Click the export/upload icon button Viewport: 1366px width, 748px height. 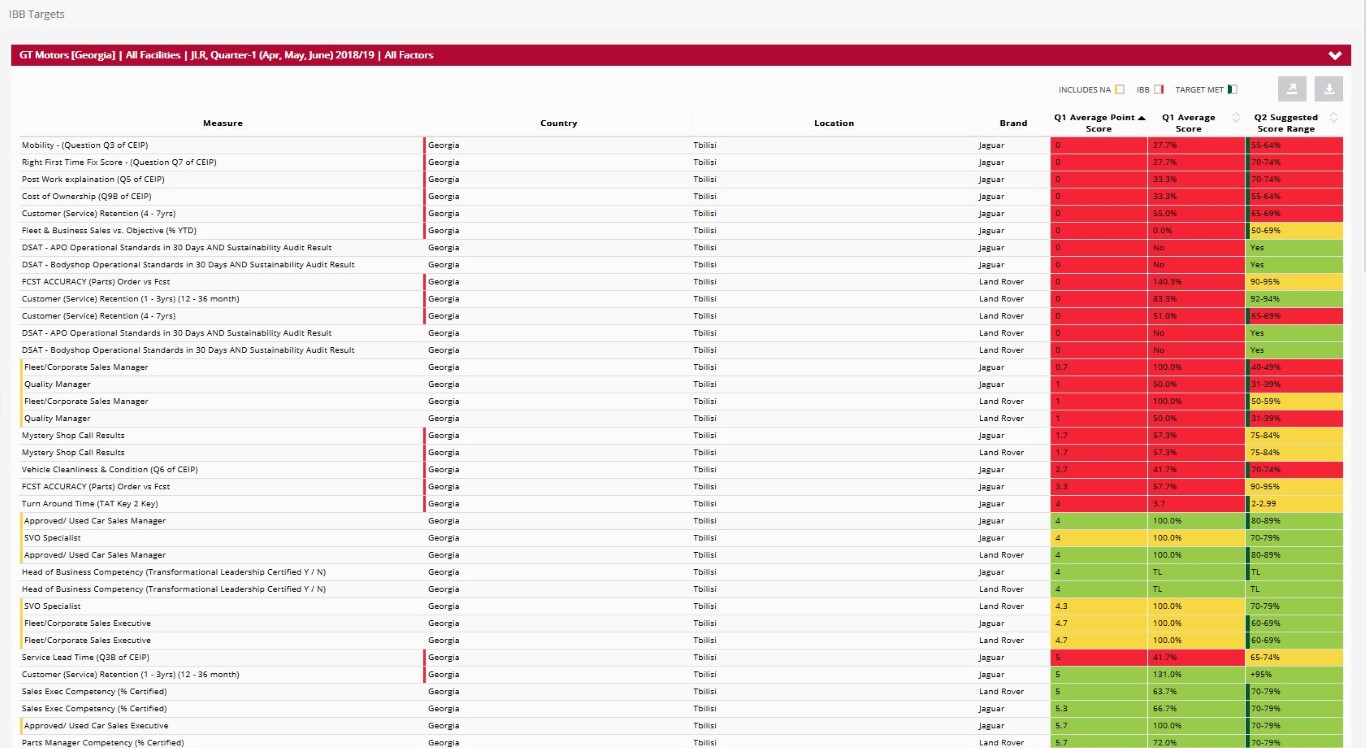click(1292, 89)
